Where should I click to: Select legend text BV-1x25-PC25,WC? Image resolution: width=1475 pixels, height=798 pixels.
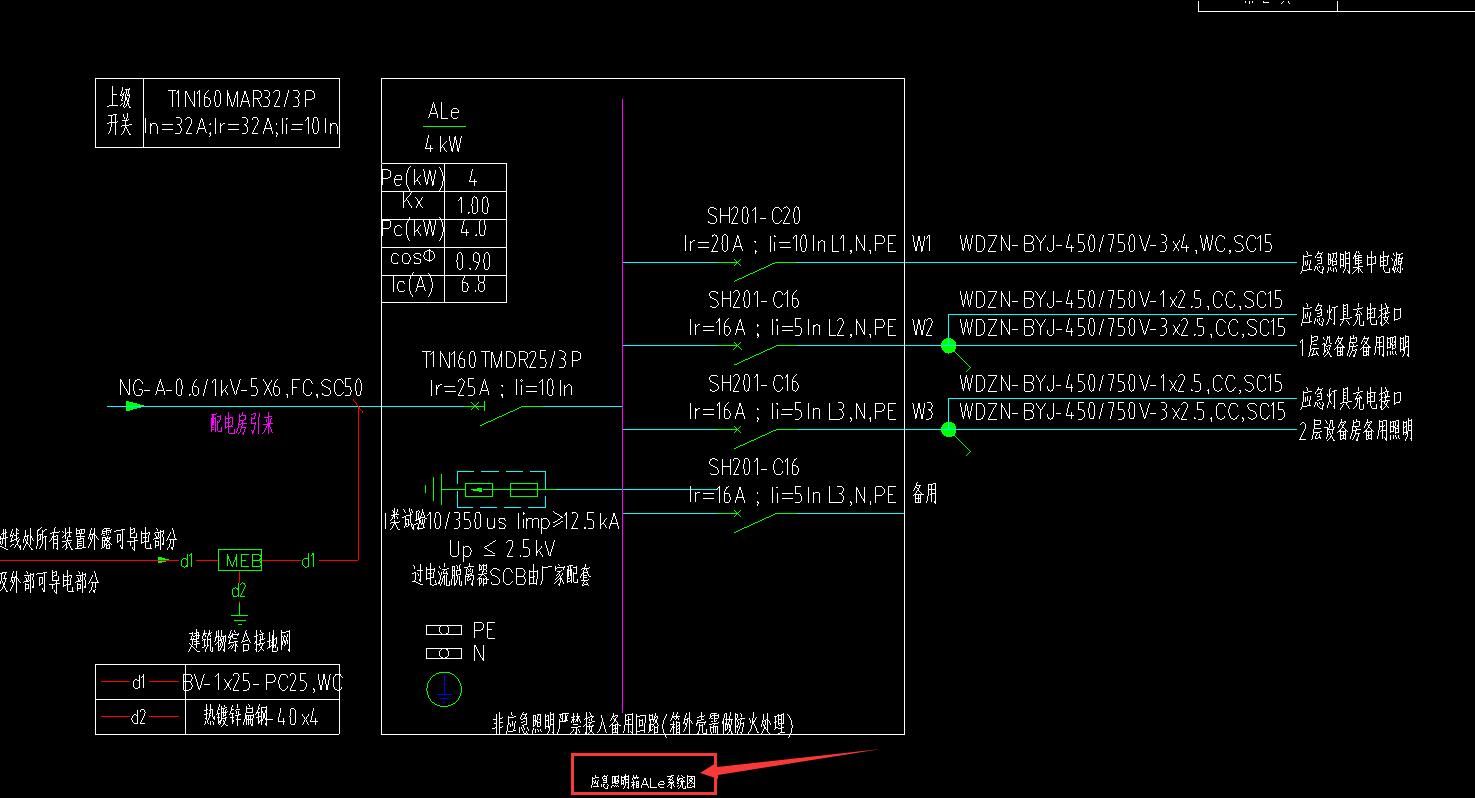264,685
